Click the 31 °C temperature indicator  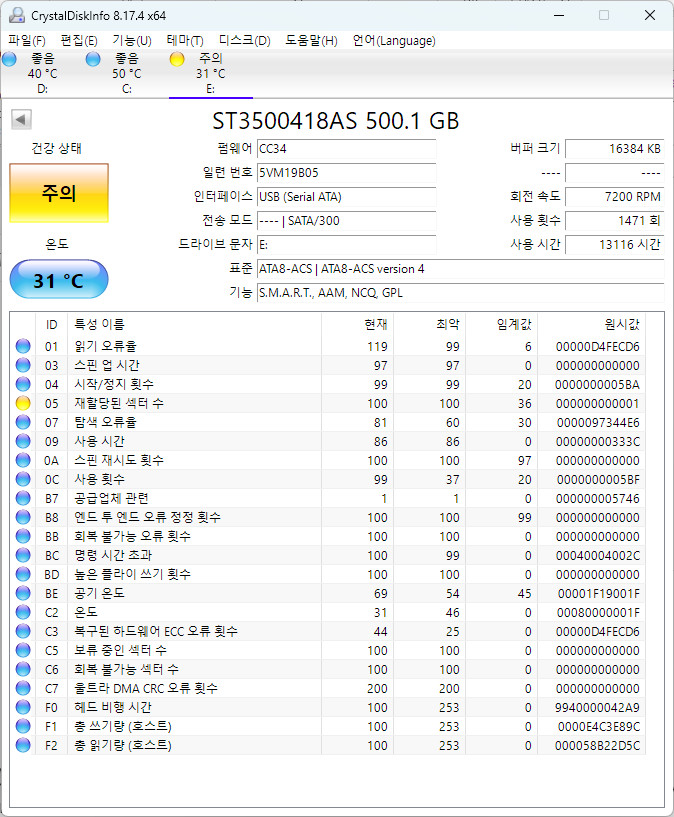pyautogui.click(x=59, y=280)
